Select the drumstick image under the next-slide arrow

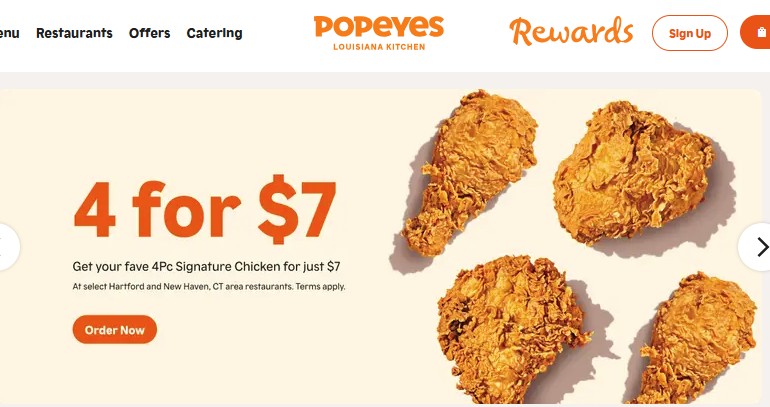point(697,339)
